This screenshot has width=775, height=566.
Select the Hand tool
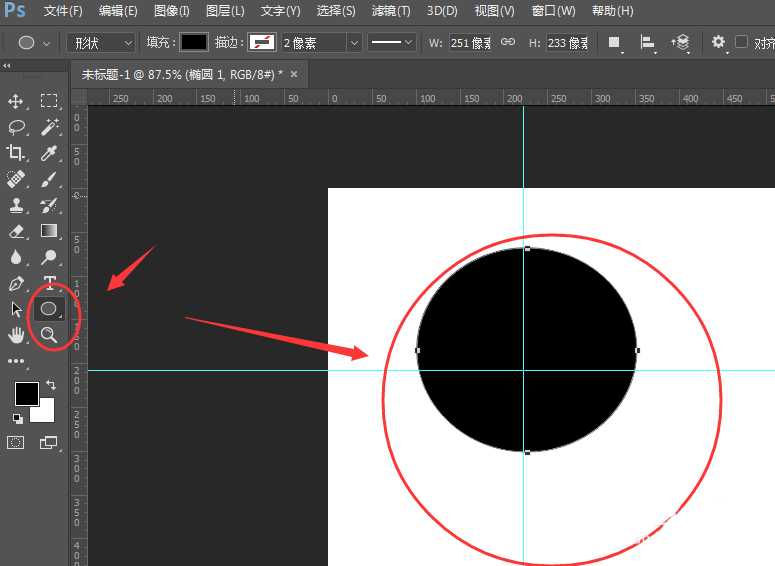point(16,335)
